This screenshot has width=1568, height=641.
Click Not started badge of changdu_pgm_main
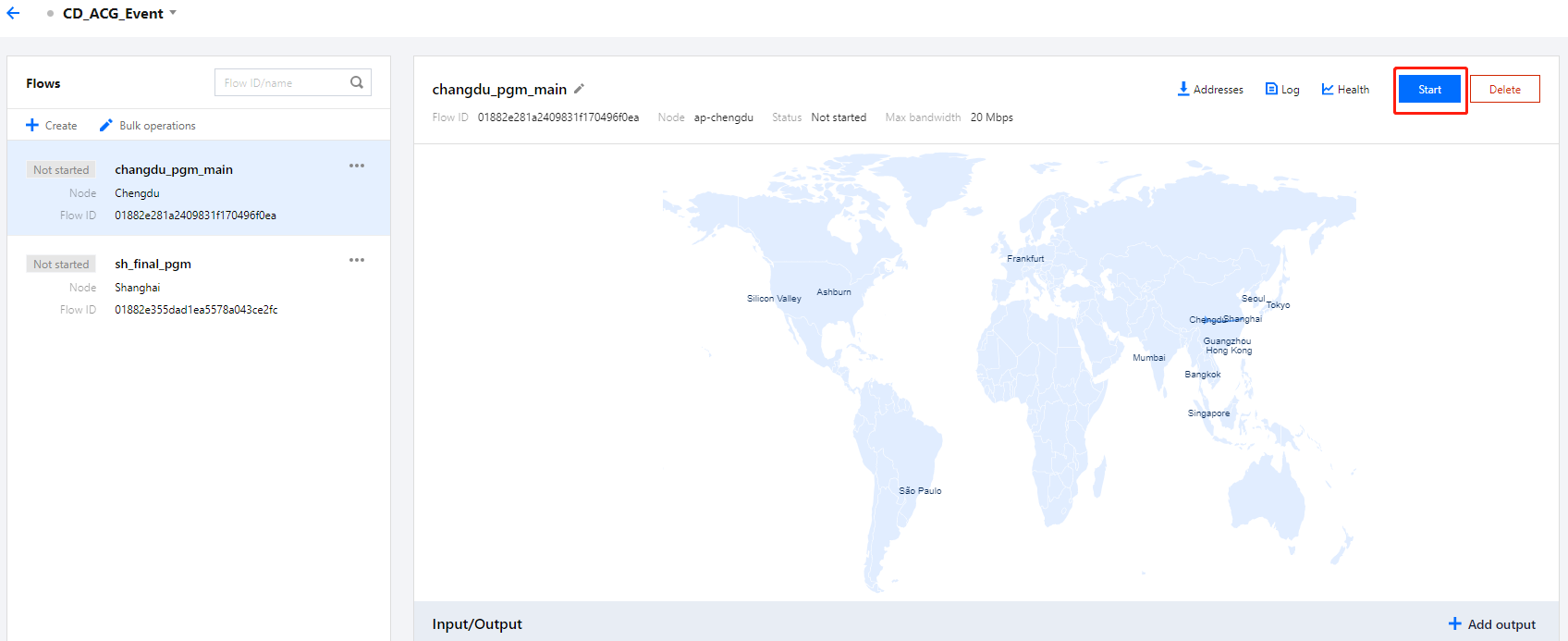(61, 170)
